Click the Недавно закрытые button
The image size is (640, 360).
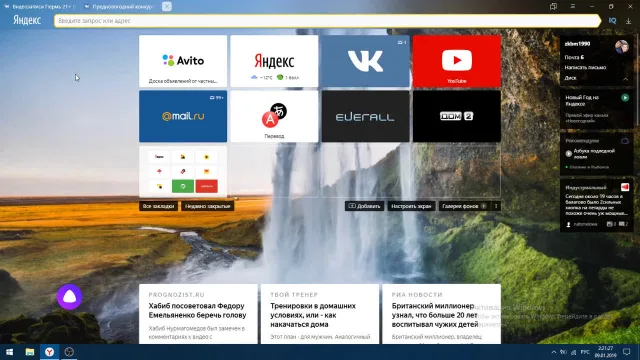207,206
